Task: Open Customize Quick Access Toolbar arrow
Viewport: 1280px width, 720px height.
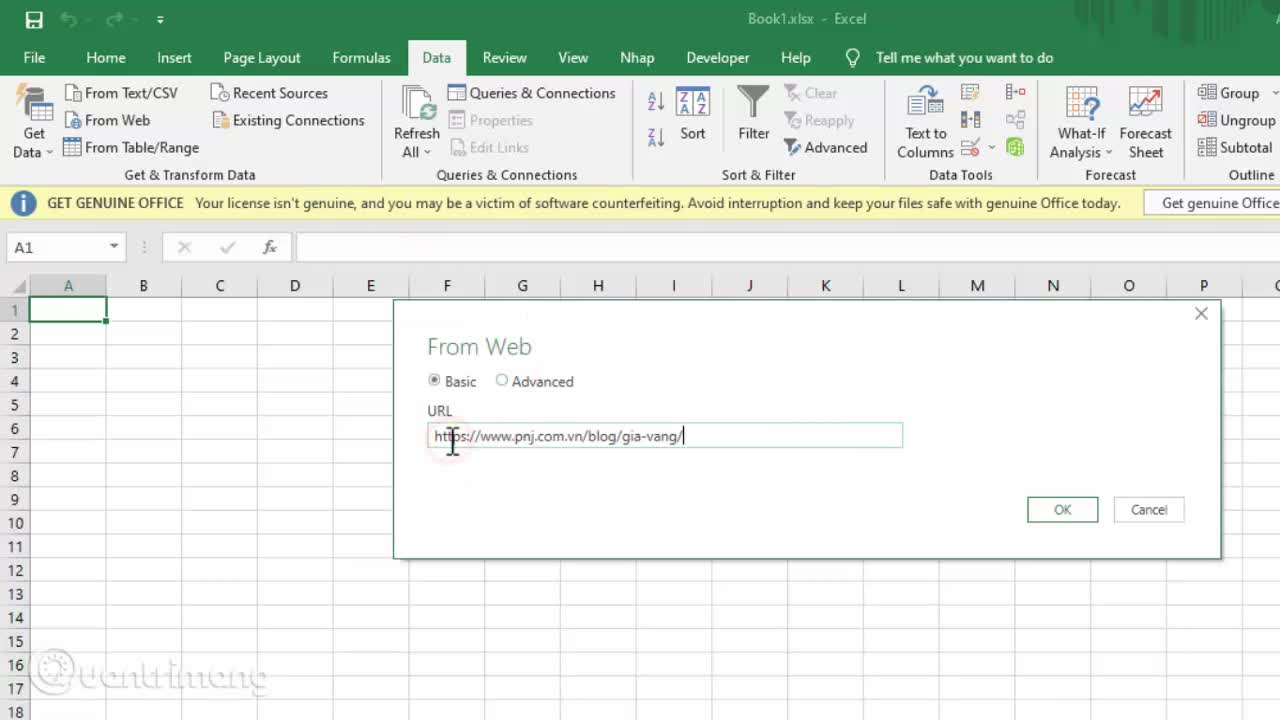Action: [160, 19]
